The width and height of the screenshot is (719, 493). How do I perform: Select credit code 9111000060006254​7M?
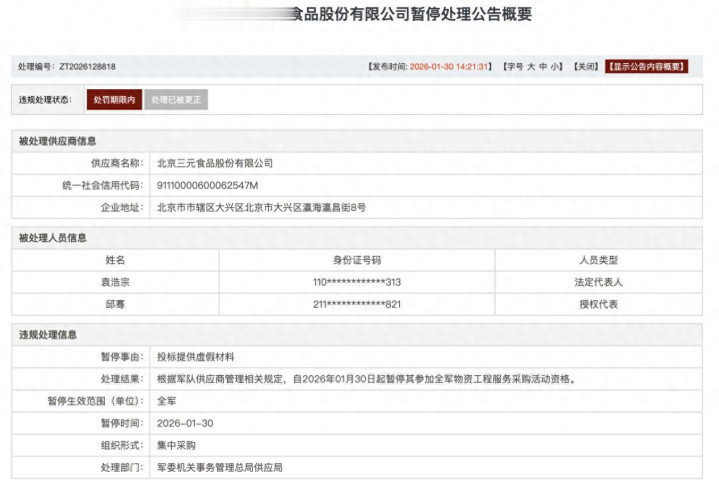coord(207,185)
